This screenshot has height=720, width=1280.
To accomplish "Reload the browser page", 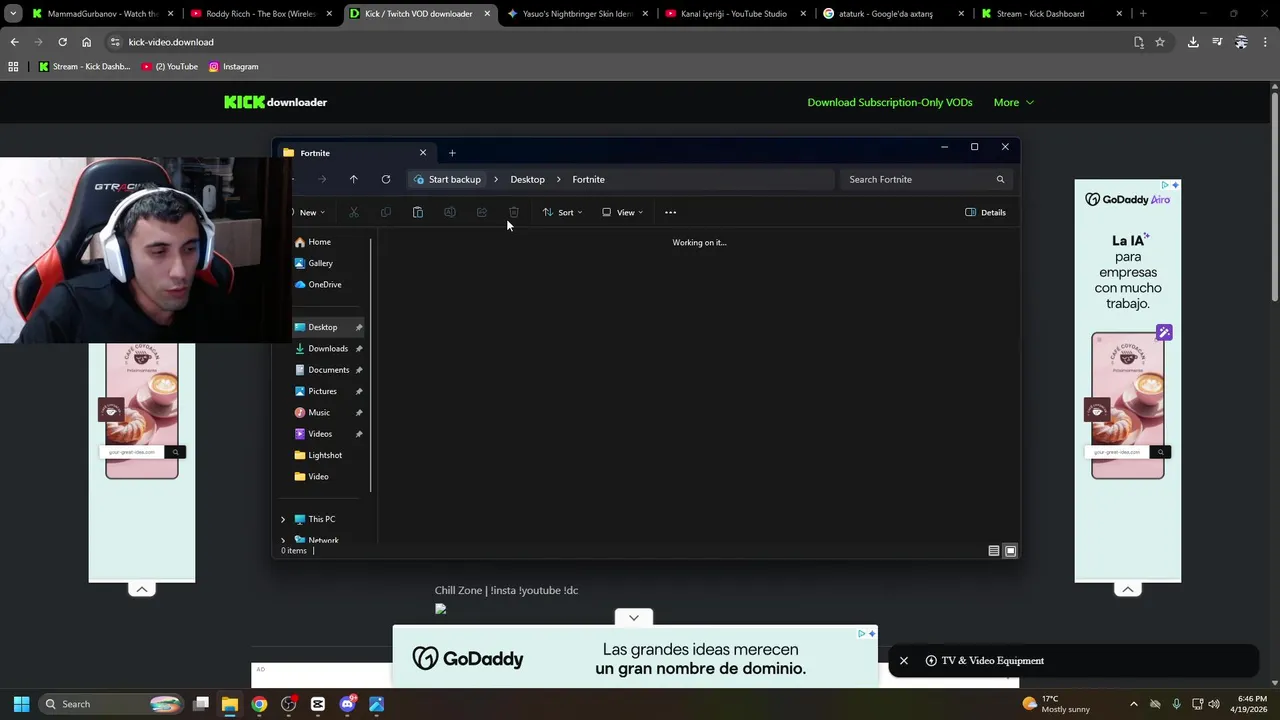I will point(62,42).
